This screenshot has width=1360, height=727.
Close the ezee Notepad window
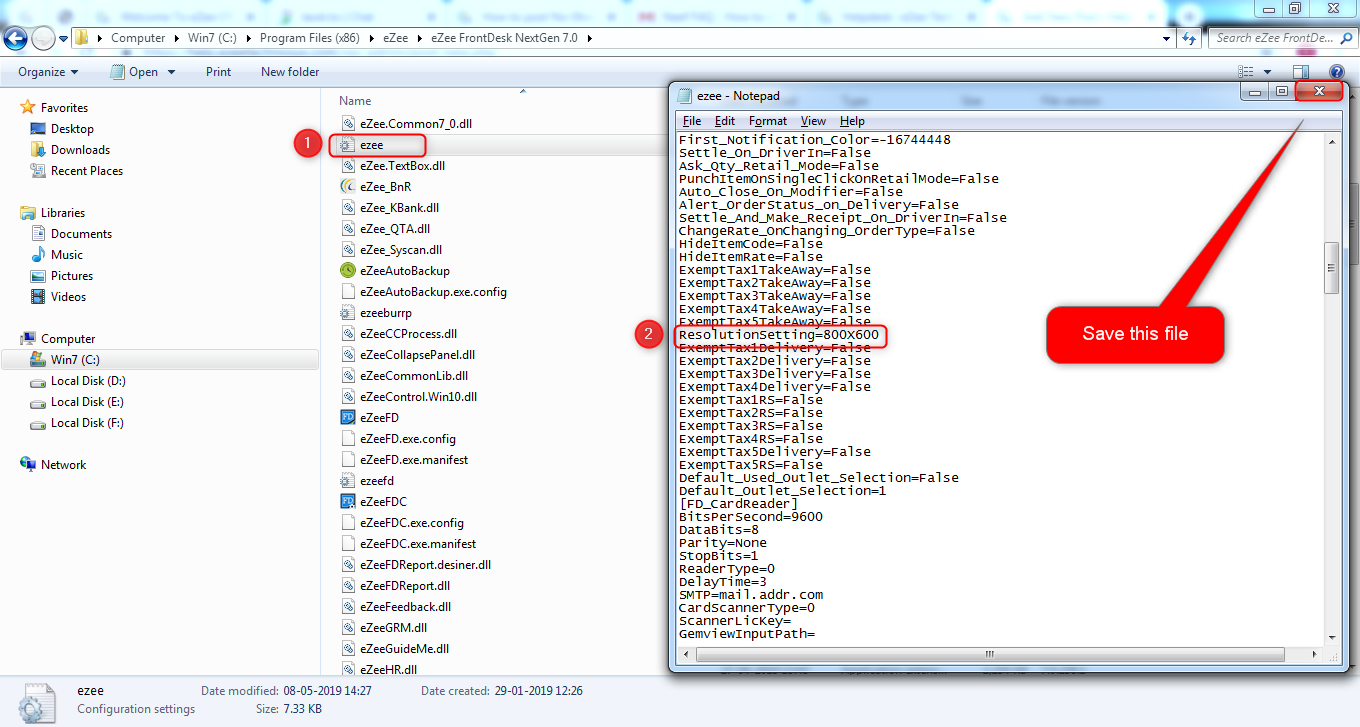(1319, 92)
